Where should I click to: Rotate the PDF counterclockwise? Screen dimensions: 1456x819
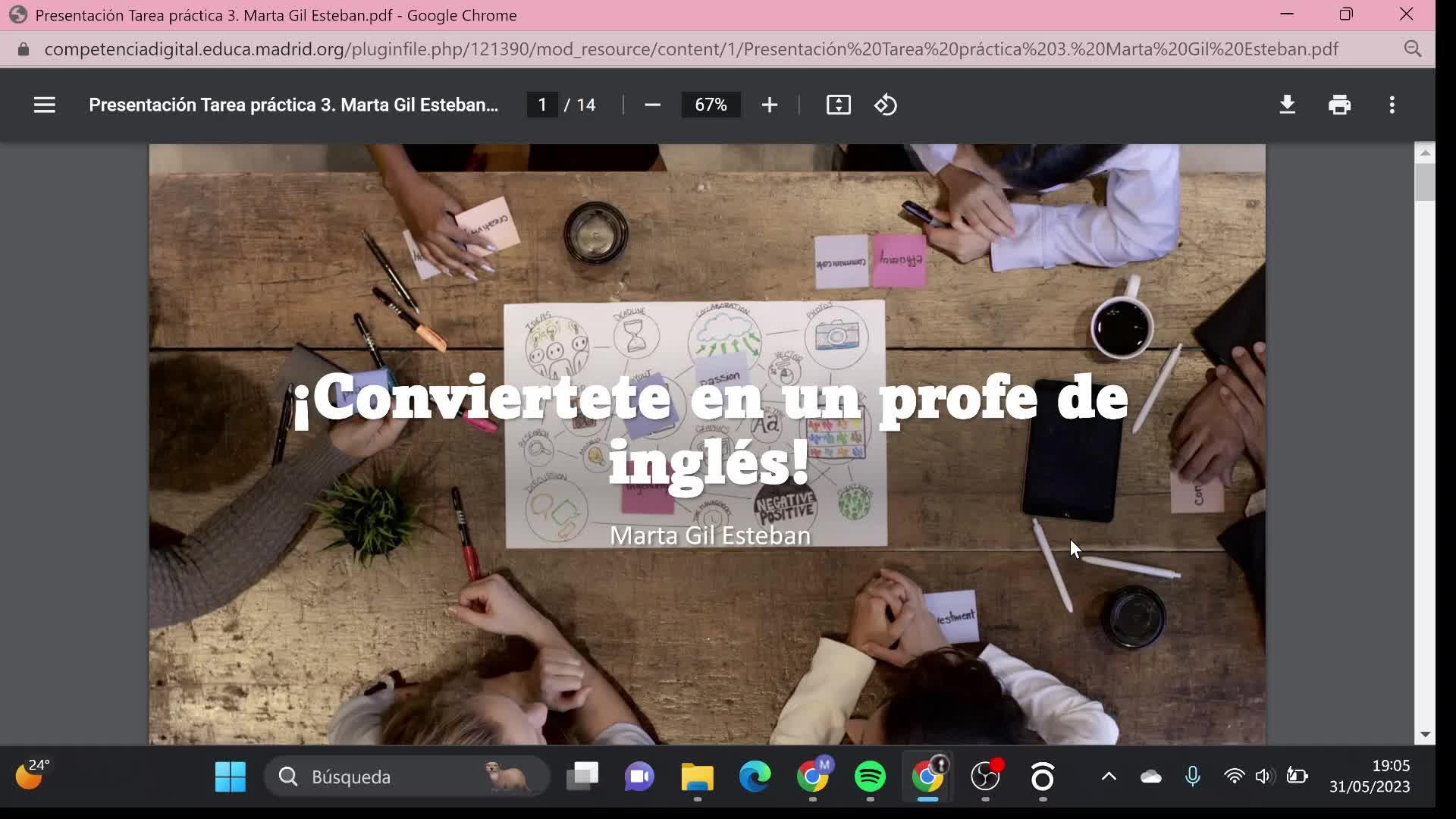[x=886, y=105]
